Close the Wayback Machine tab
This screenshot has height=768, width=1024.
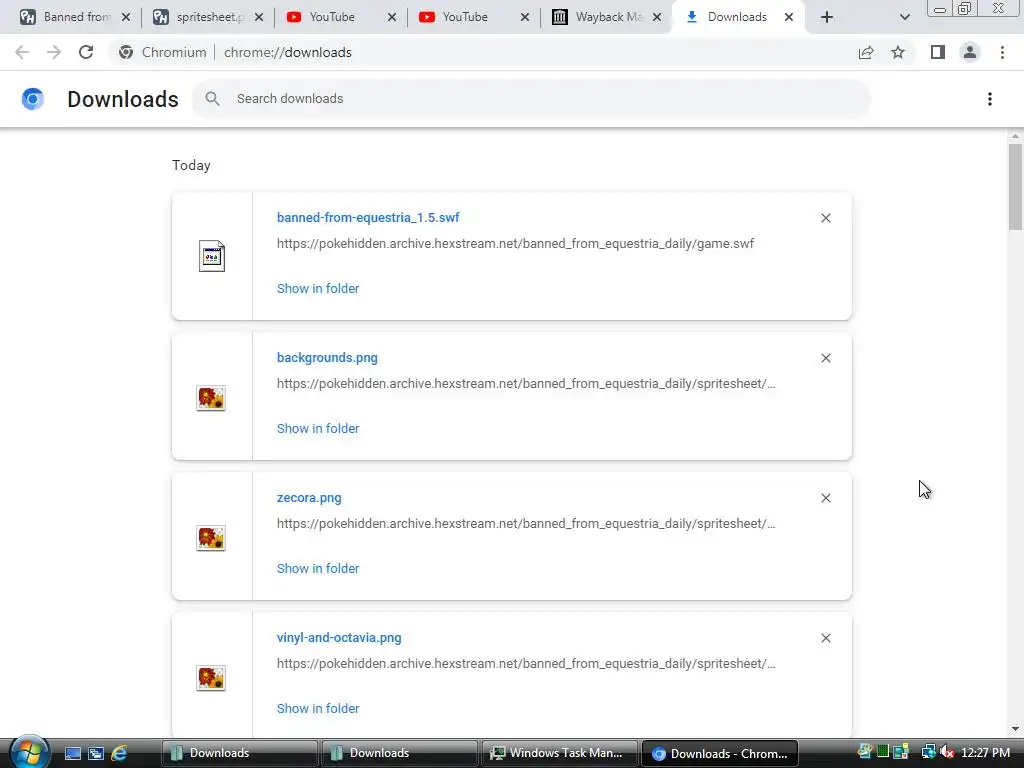click(657, 17)
